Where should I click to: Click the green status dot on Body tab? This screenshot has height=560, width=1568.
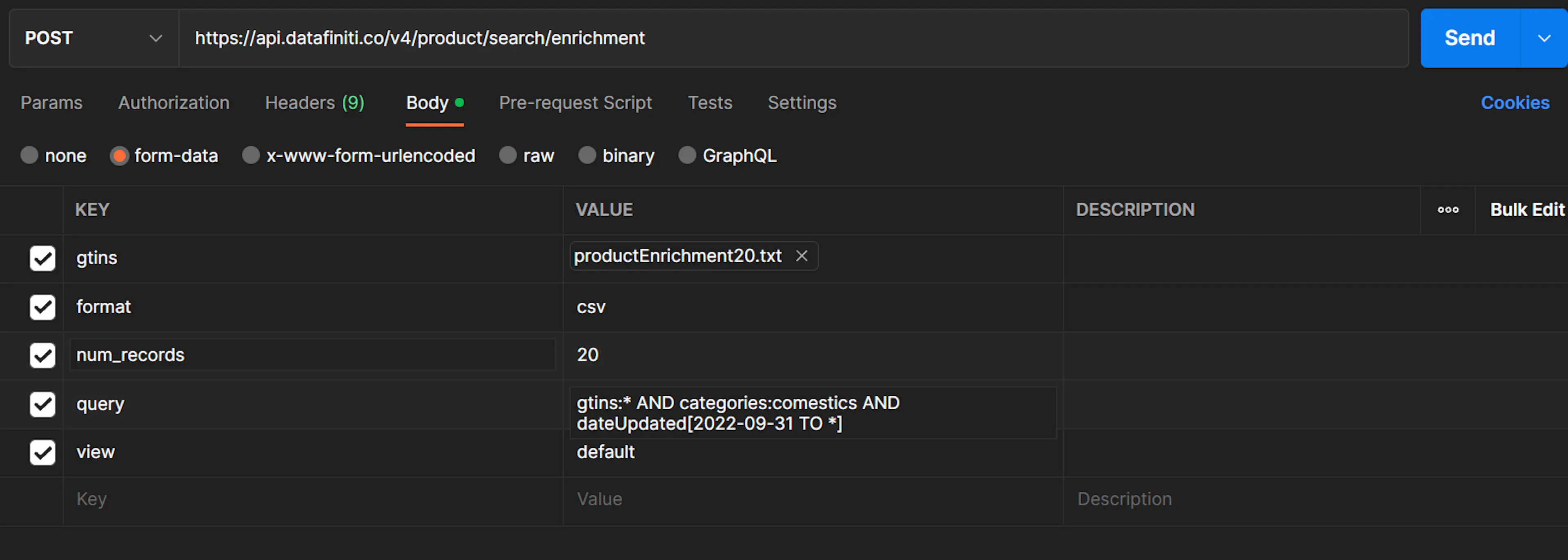coord(459,102)
